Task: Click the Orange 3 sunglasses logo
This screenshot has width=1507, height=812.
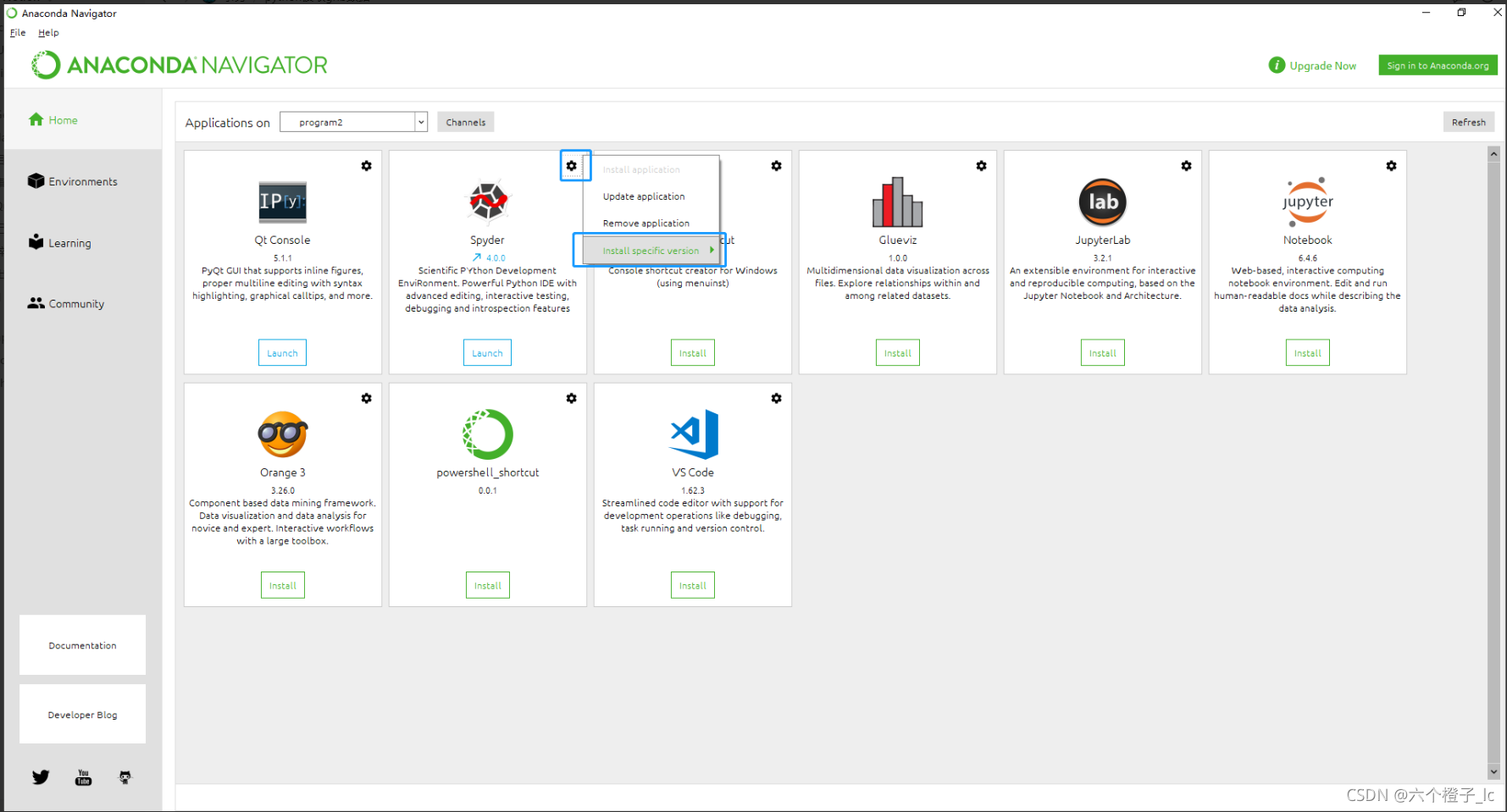Action: coord(283,434)
